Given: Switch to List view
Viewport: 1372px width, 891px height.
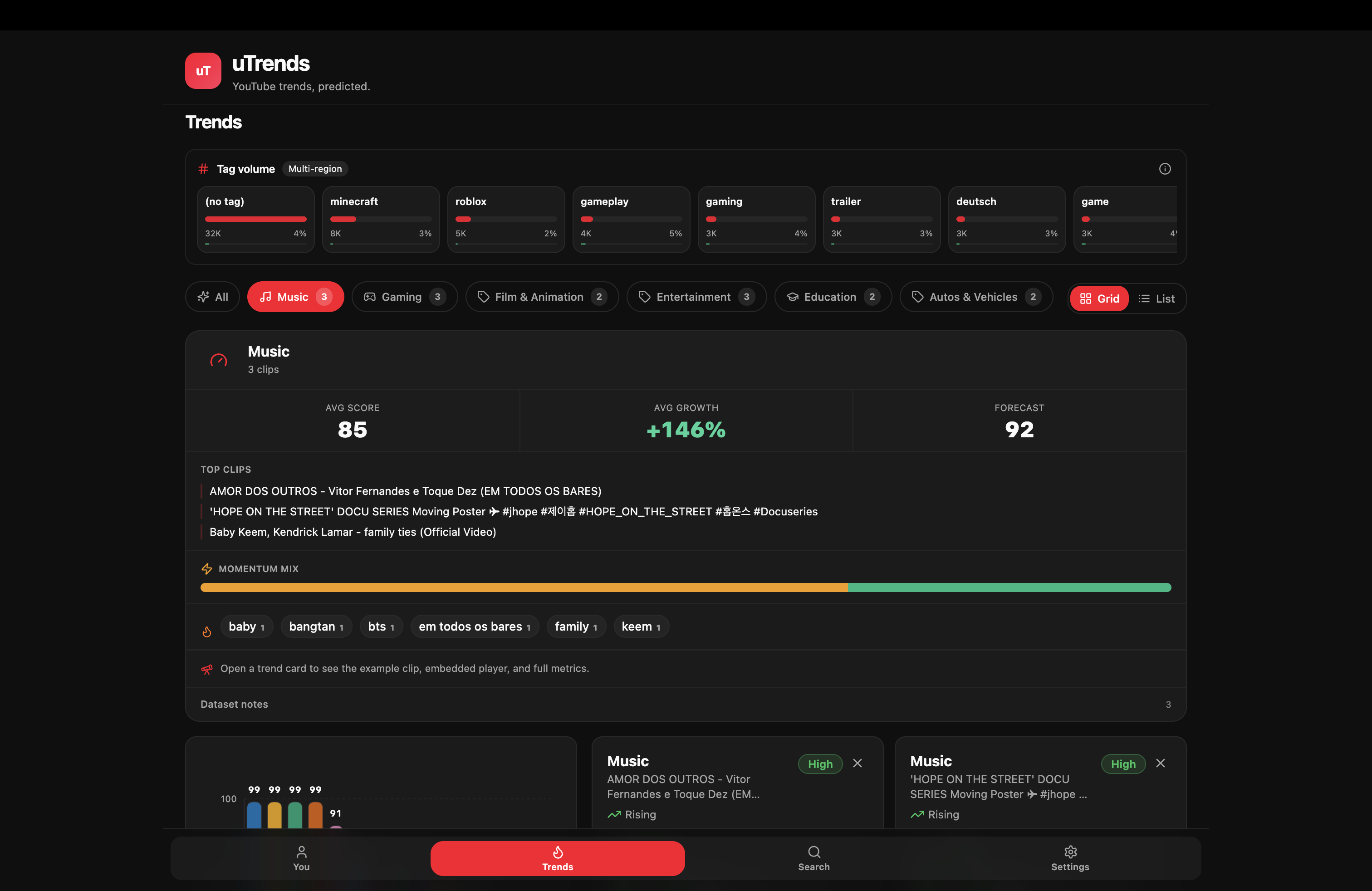Looking at the screenshot, I should 1156,299.
